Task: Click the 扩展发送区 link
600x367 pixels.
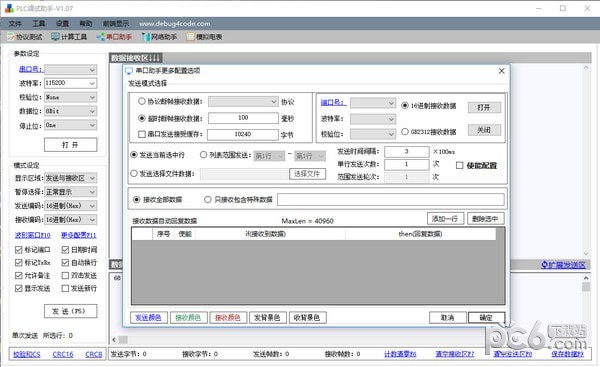Action: 563,265
